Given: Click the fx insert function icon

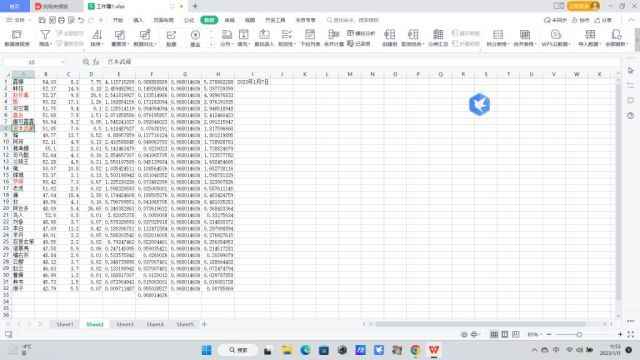Looking at the screenshot, I should (x=96, y=62).
